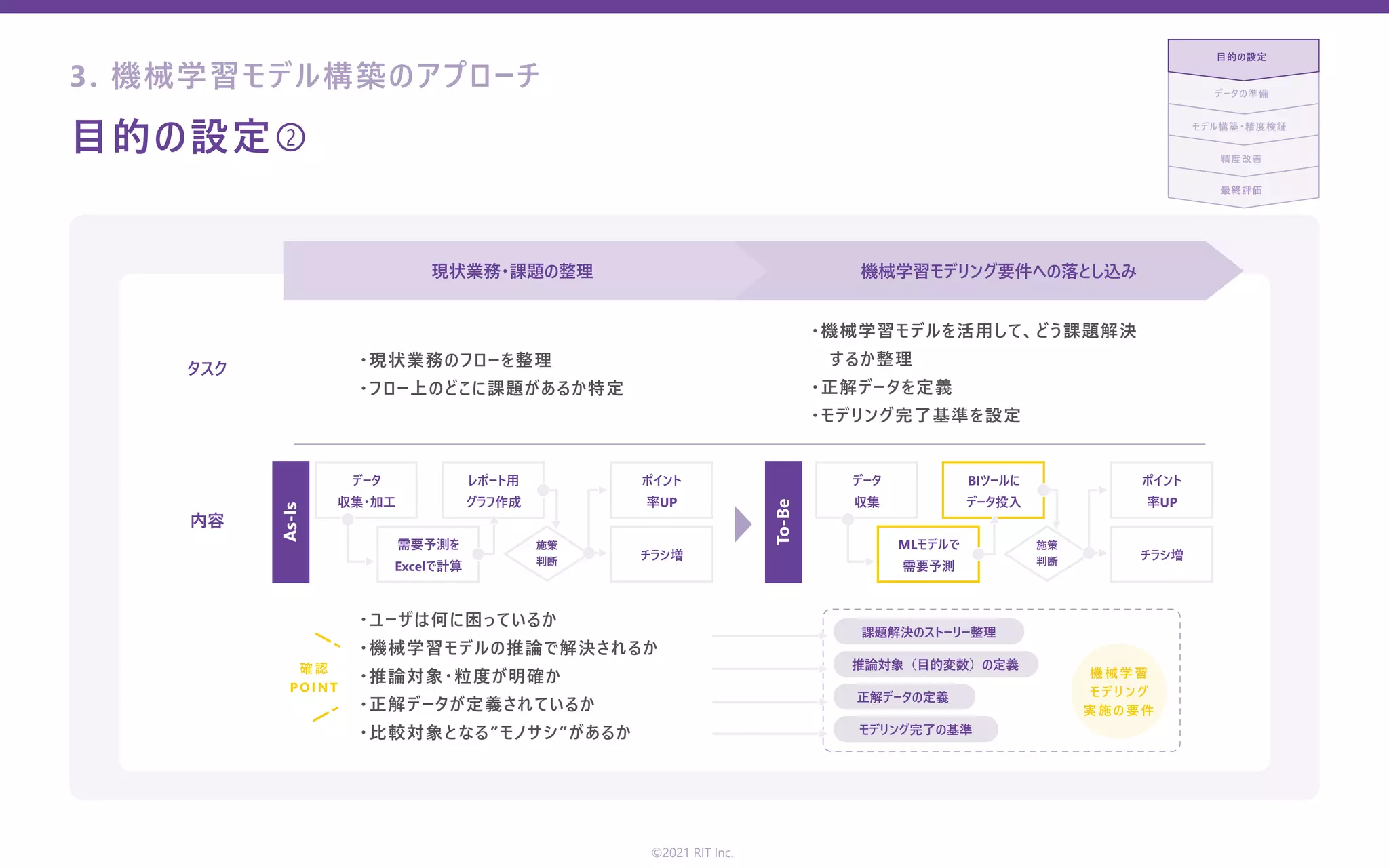This screenshot has width=1389, height=868.
Task: Click the text ユーザは何に困っているか
Action: tap(463, 620)
